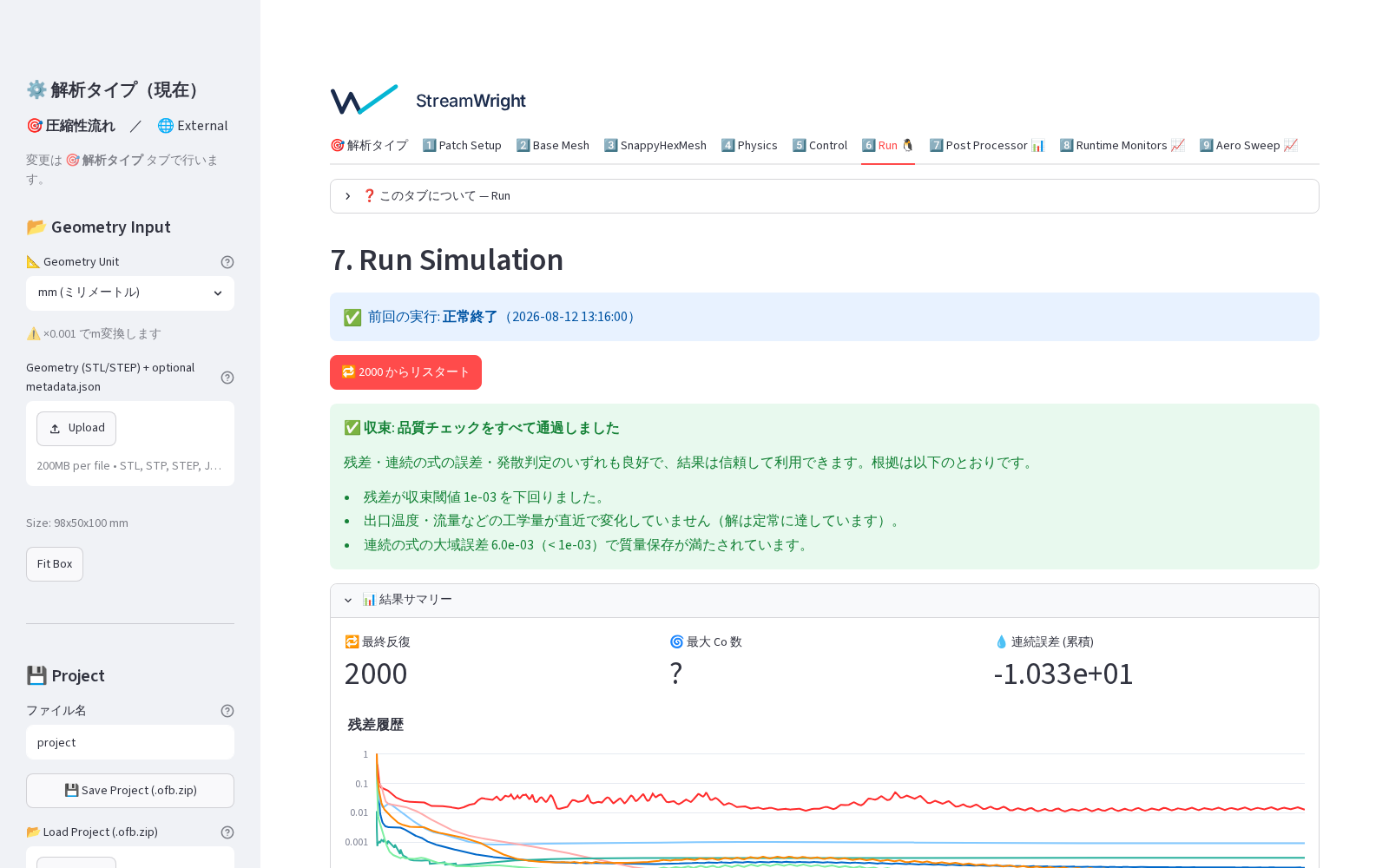1389x868 pixels.
Task: Click the Geometry Input section heading
Action: click(98, 227)
